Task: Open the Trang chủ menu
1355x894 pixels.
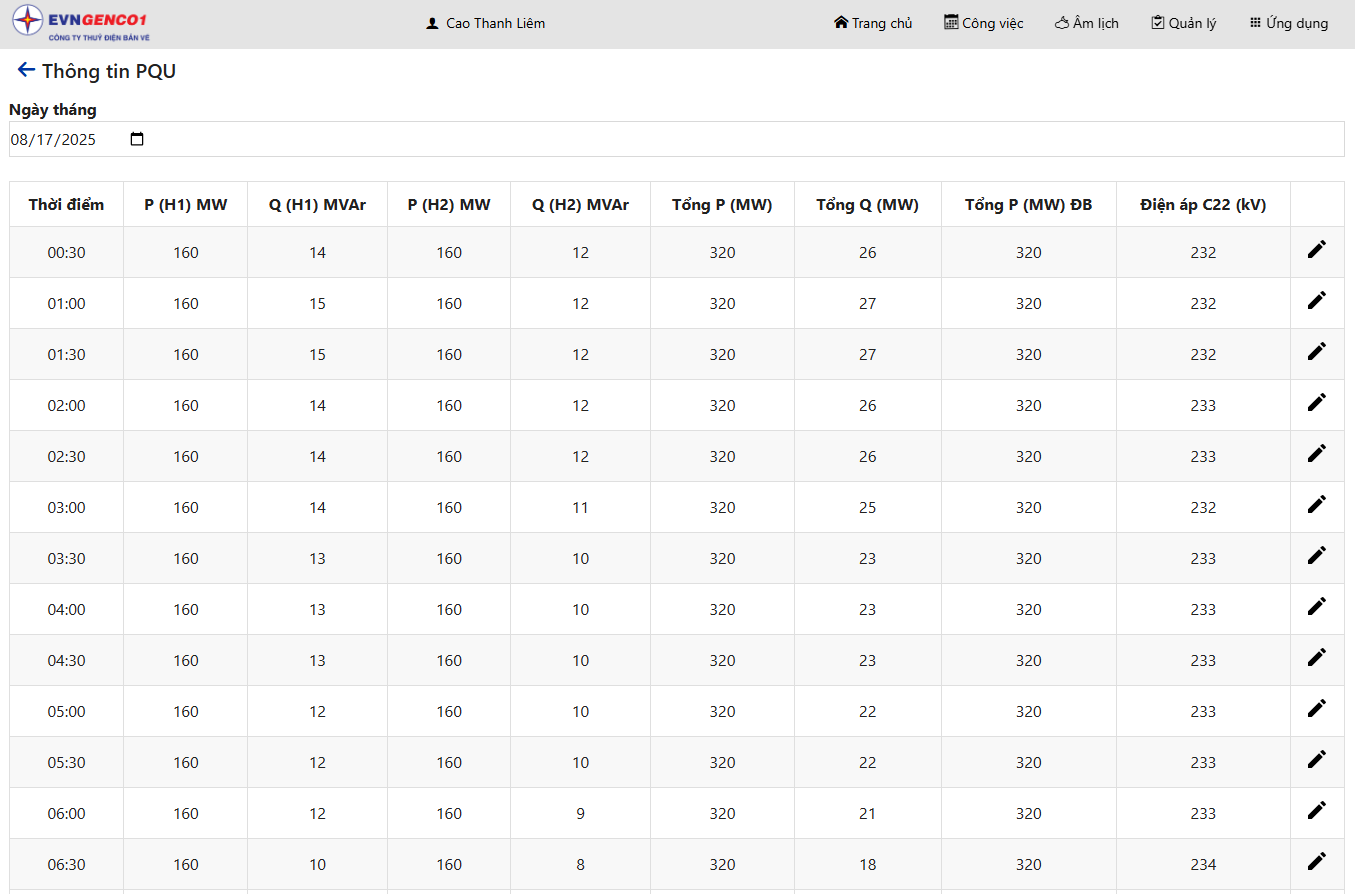Action: coord(873,23)
